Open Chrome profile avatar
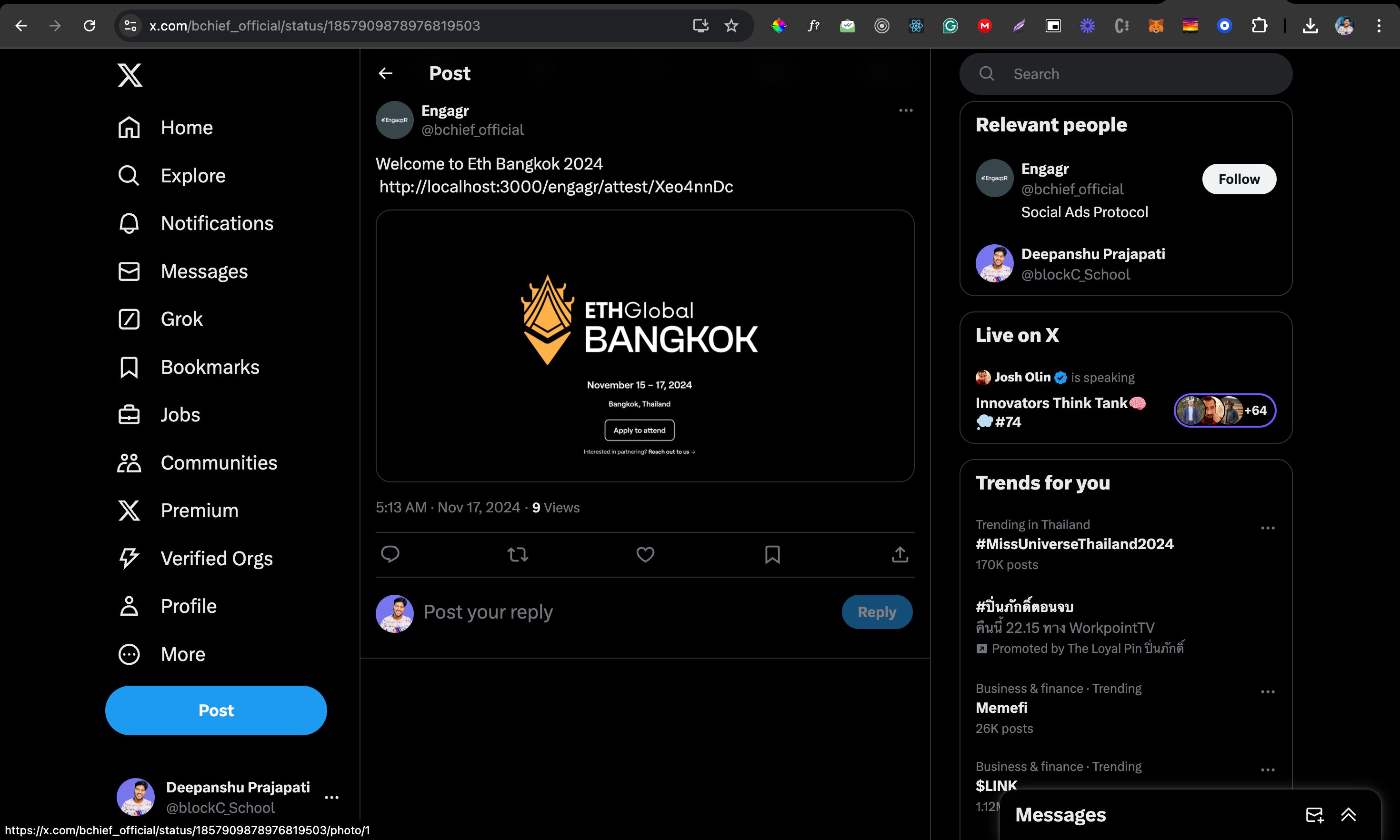Screen dimensions: 1400x840 1345,25
